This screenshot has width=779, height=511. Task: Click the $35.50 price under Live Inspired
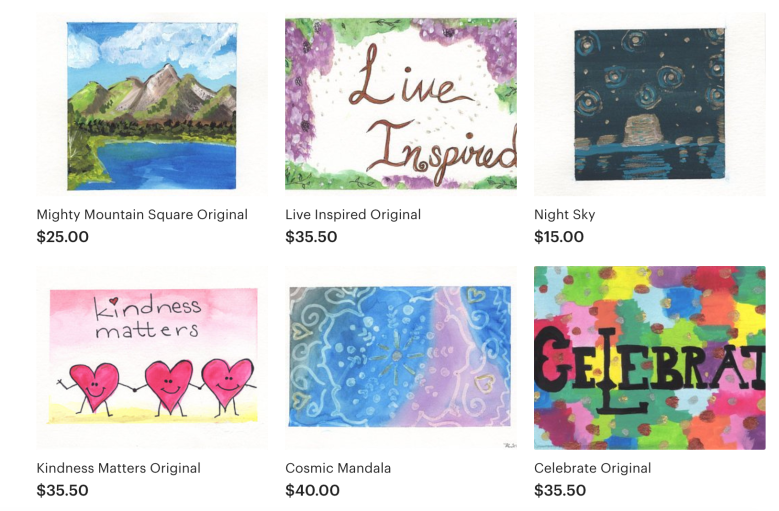(x=311, y=237)
